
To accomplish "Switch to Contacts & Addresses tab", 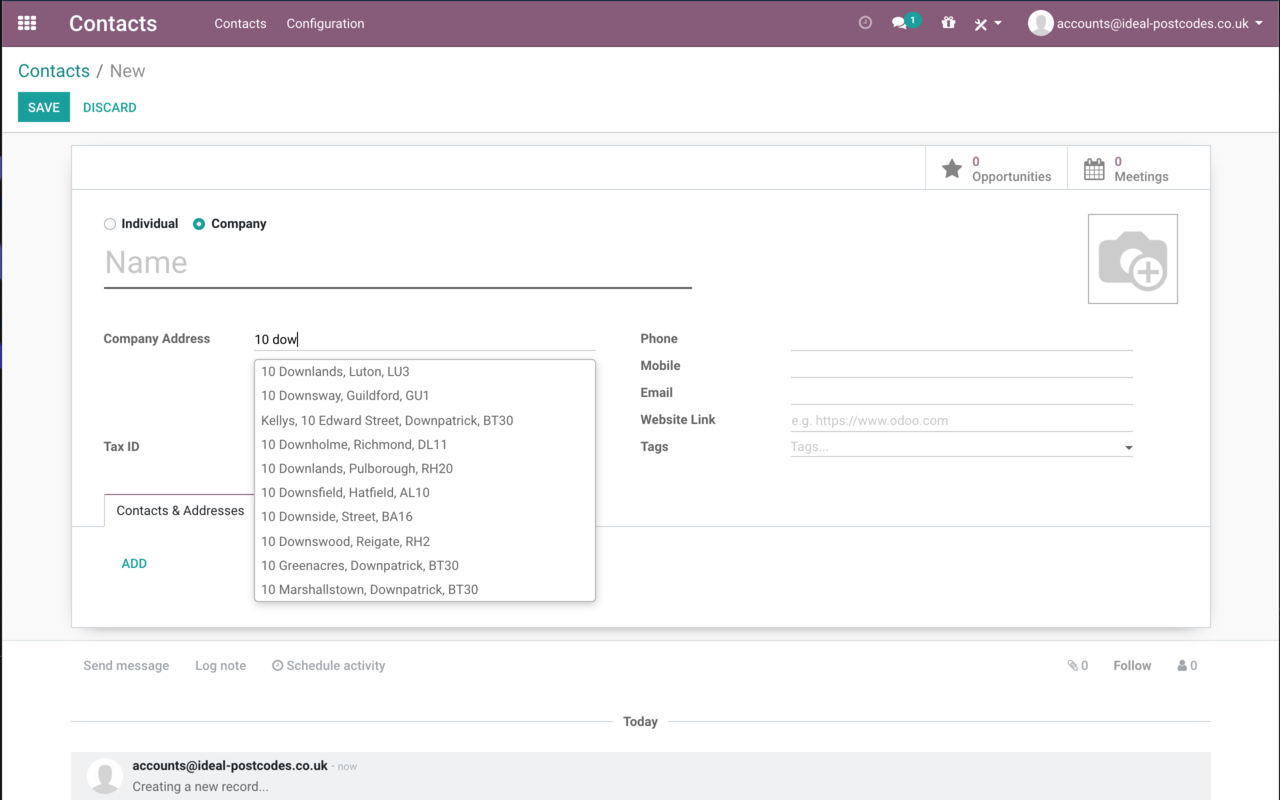I will coord(180,511).
